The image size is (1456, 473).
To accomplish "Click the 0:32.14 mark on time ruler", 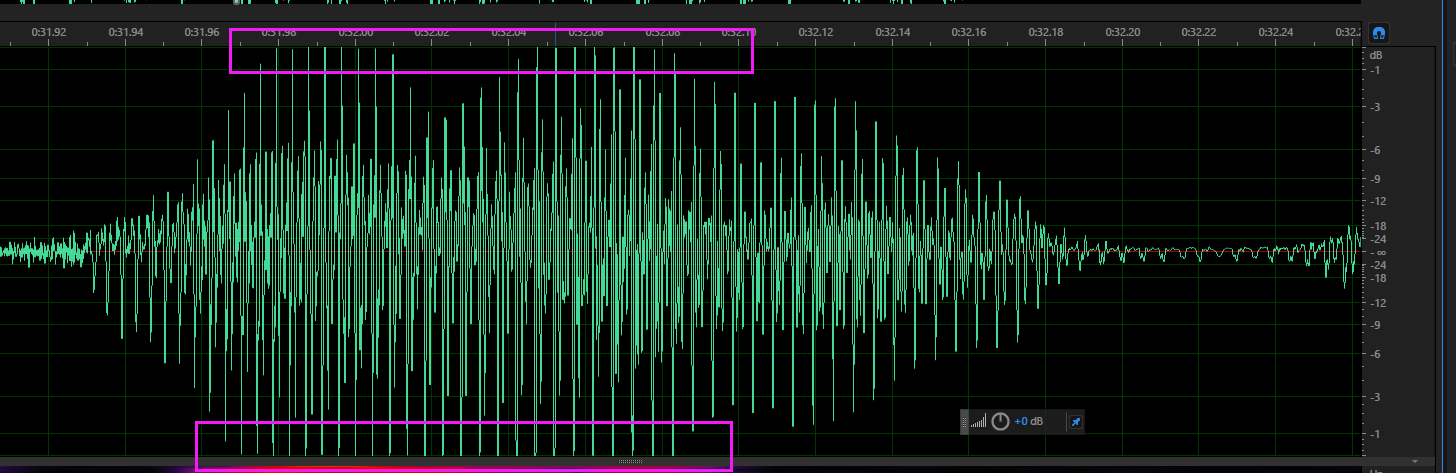I will pyautogui.click(x=892, y=33).
